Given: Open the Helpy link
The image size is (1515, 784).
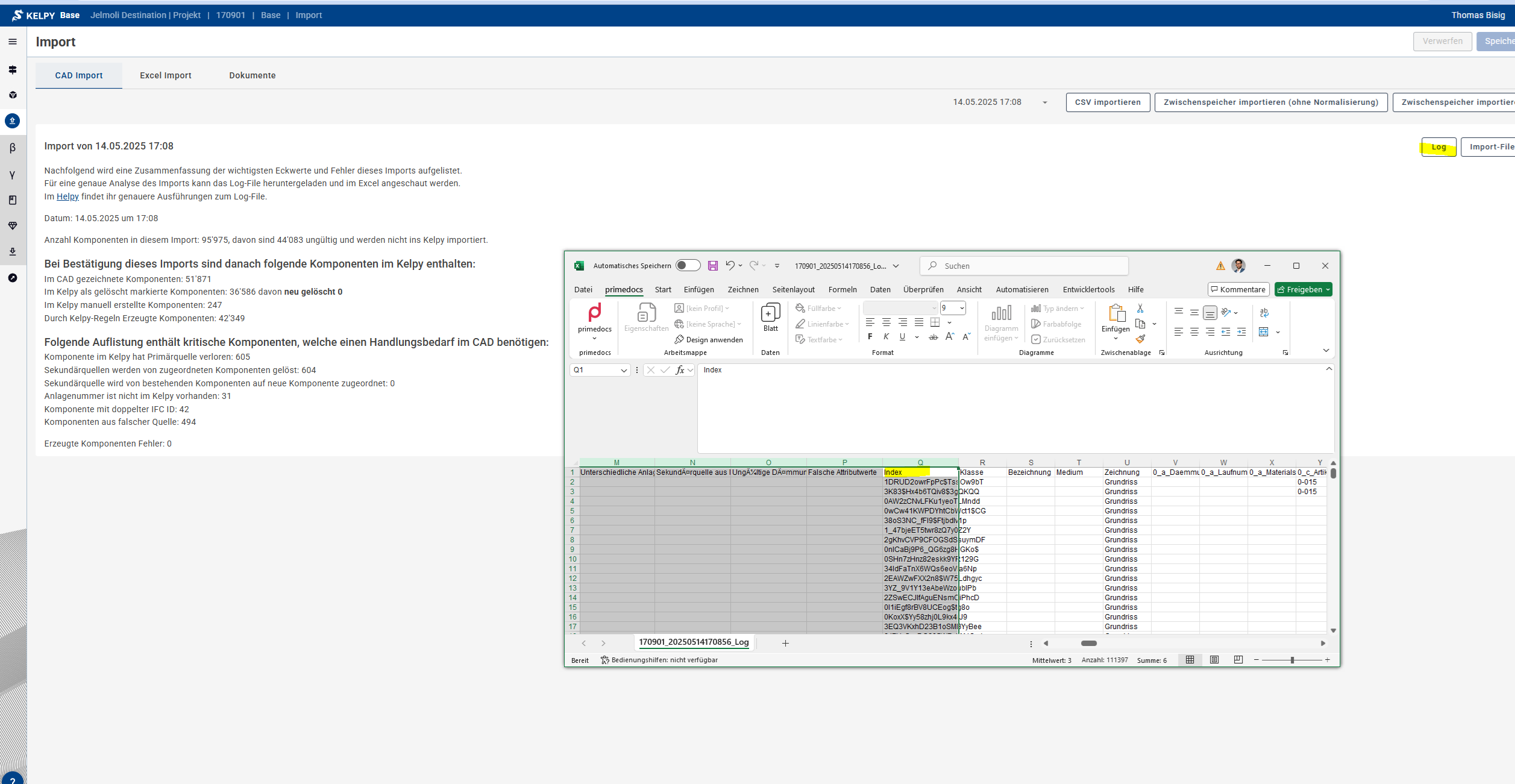Looking at the screenshot, I should coord(67,196).
